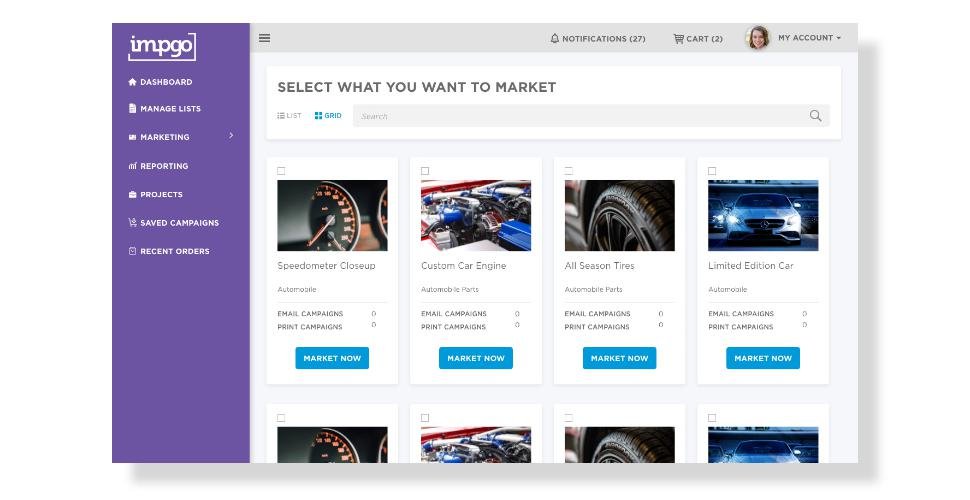
Task: Click Market Now for Limited Edition Car
Action: pyautogui.click(x=763, y=358)
